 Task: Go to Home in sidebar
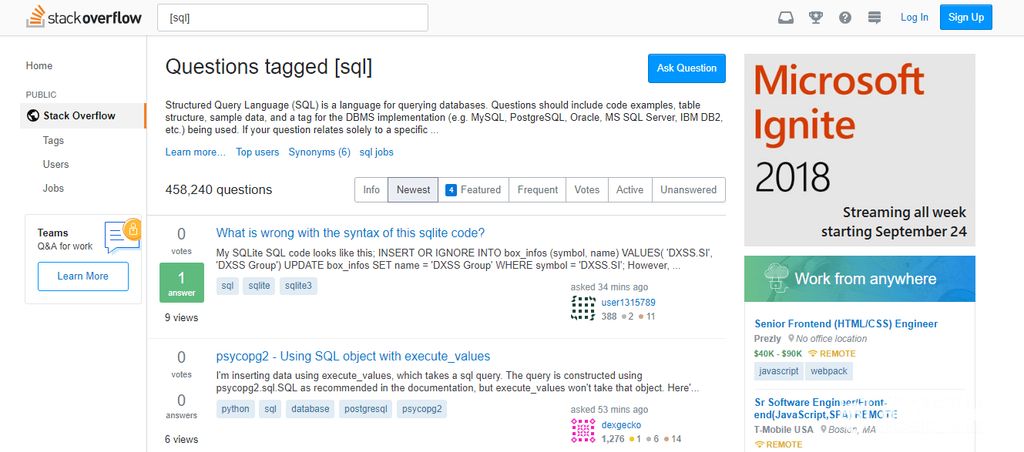[39, 66]
